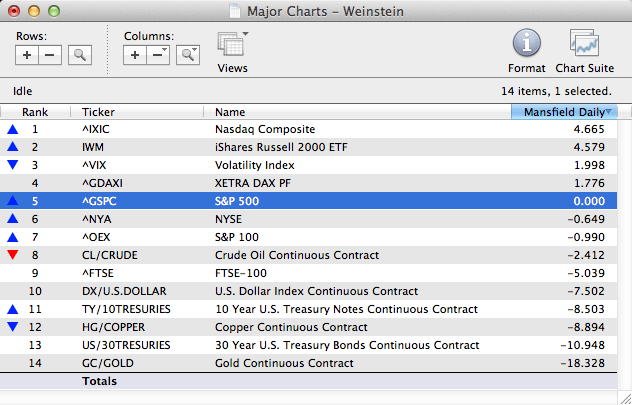Open the Columns search magnifier dropdown
This screenshot has width=632, height=405.
click(187, 55)
